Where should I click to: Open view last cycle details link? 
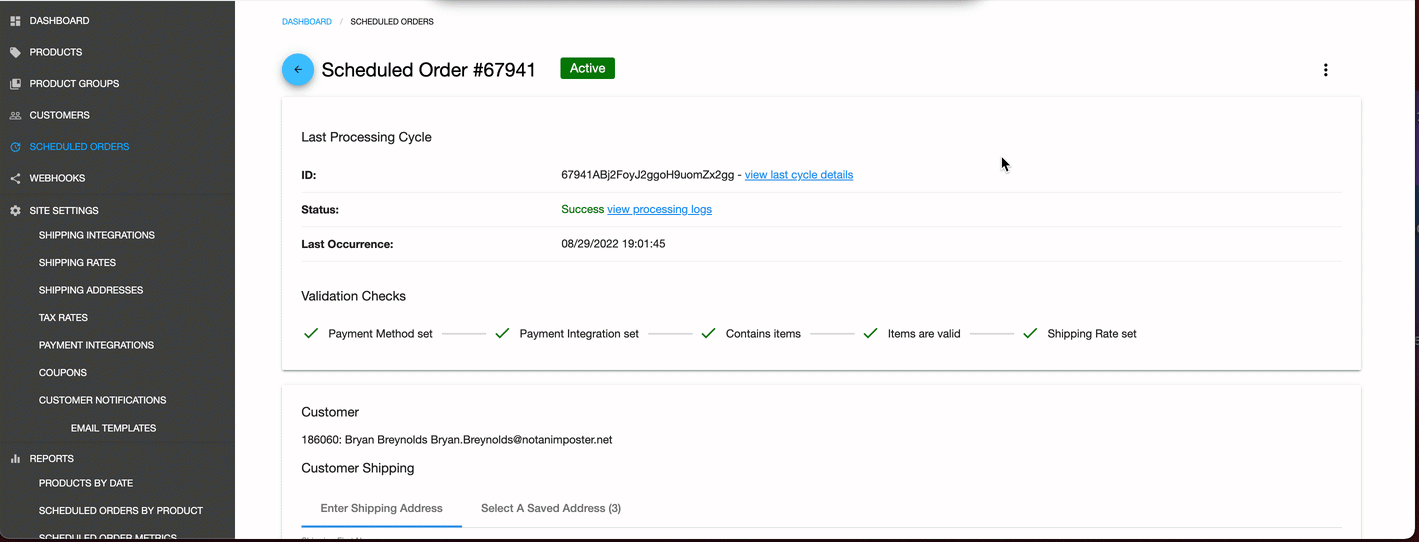[x=799, y=175]
